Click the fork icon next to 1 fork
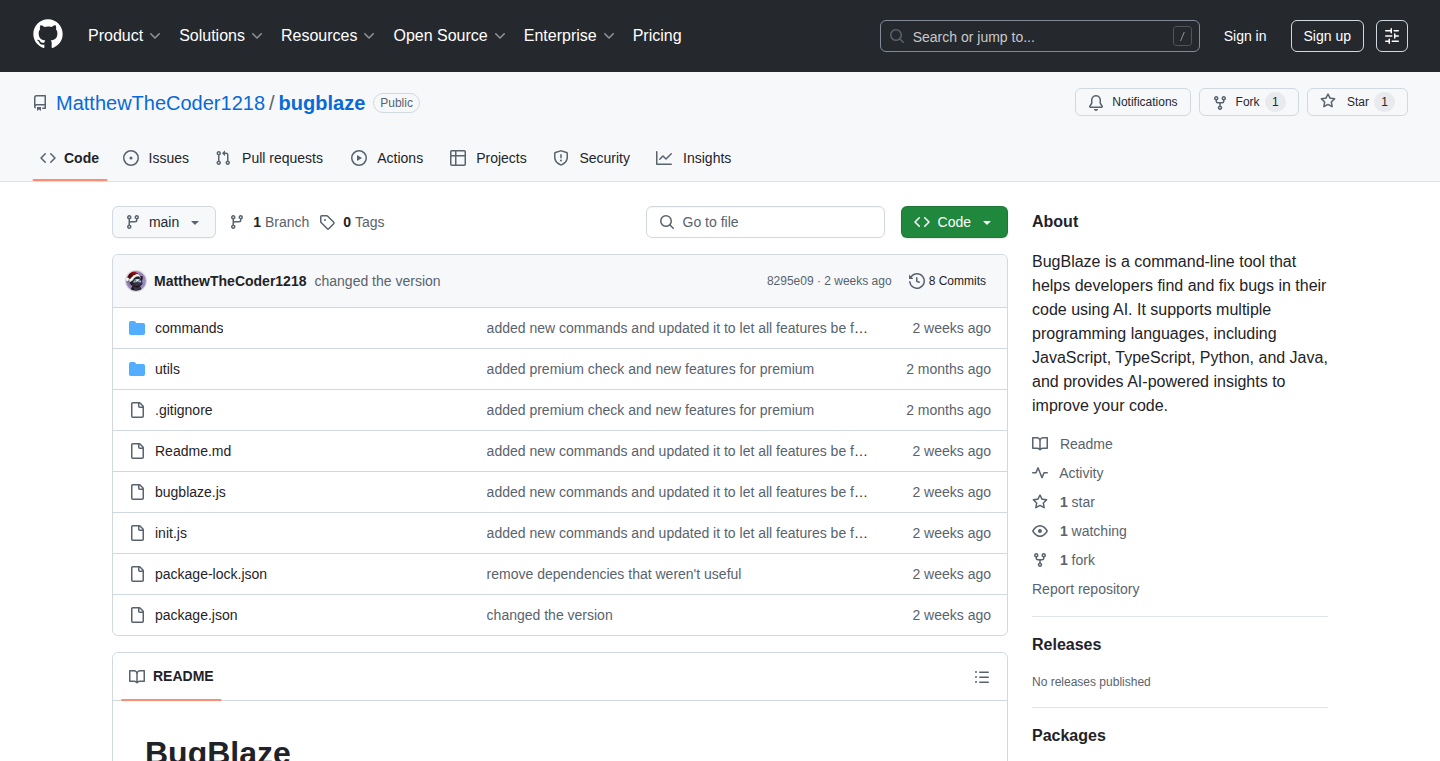 point(1040,560)
